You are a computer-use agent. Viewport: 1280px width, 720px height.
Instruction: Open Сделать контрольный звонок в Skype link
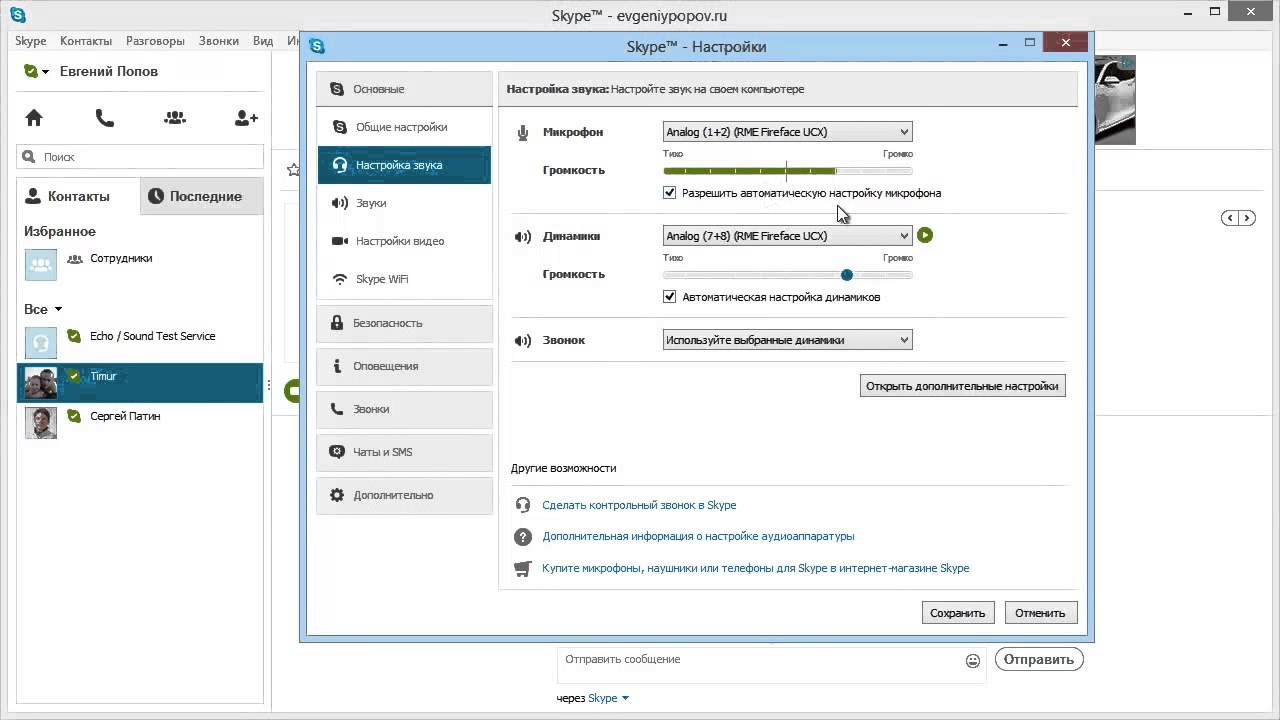tap(639, 505)
